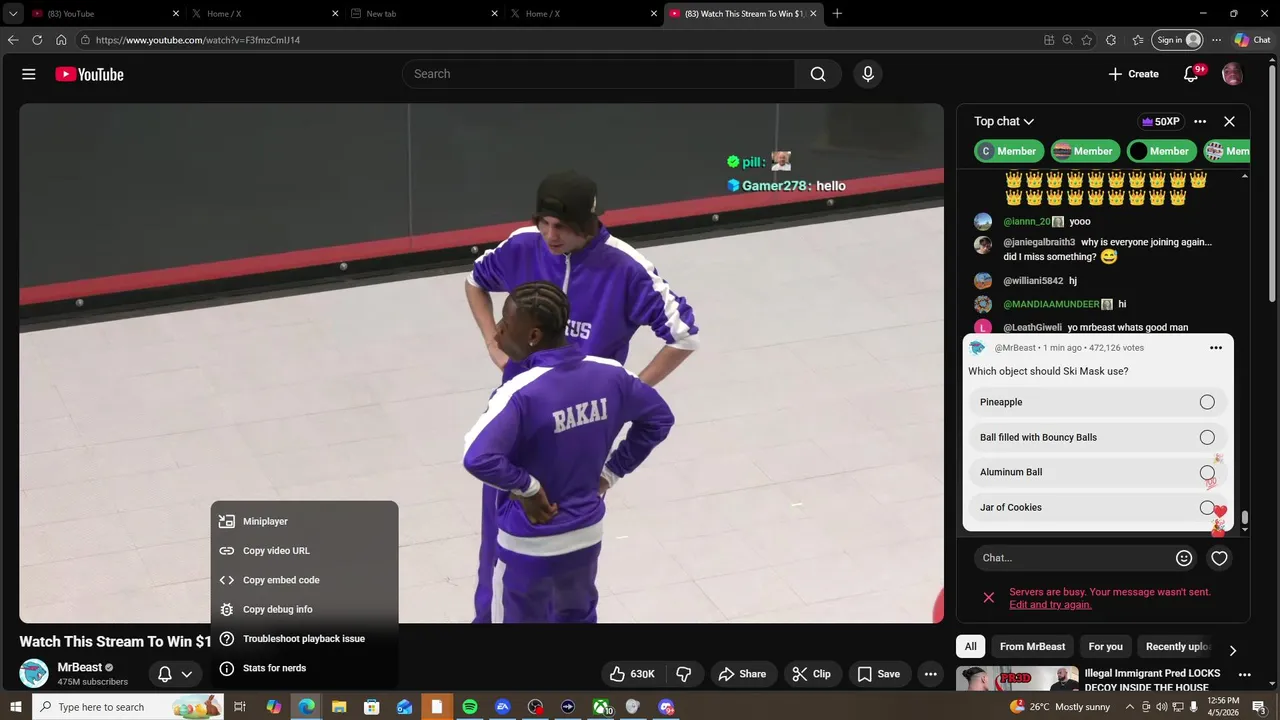Select Miniplayer from the context menu
This screenshot has width=1280, height=720.
pyautogui.click(x=304, y=521)
